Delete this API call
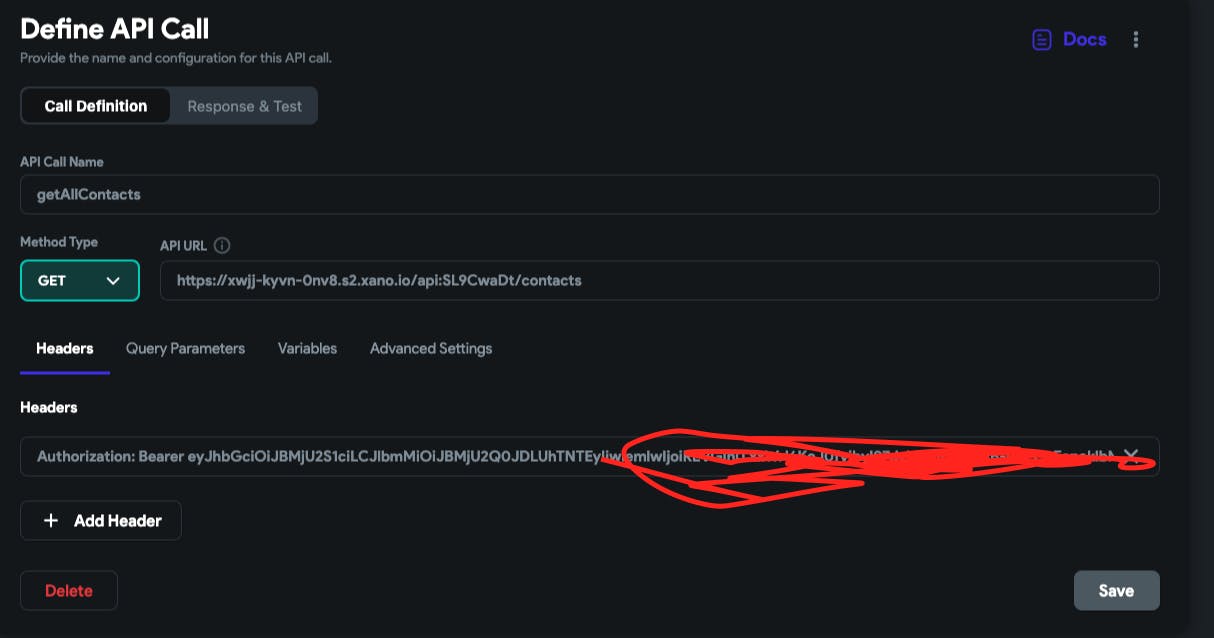 pos(69,591)
